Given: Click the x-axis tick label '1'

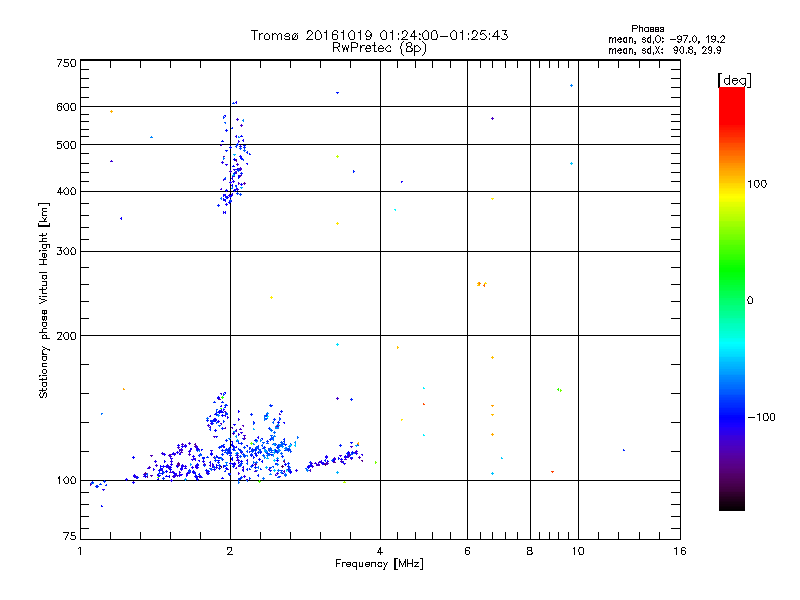Looking at the screenshot, I should click(80, 551).
